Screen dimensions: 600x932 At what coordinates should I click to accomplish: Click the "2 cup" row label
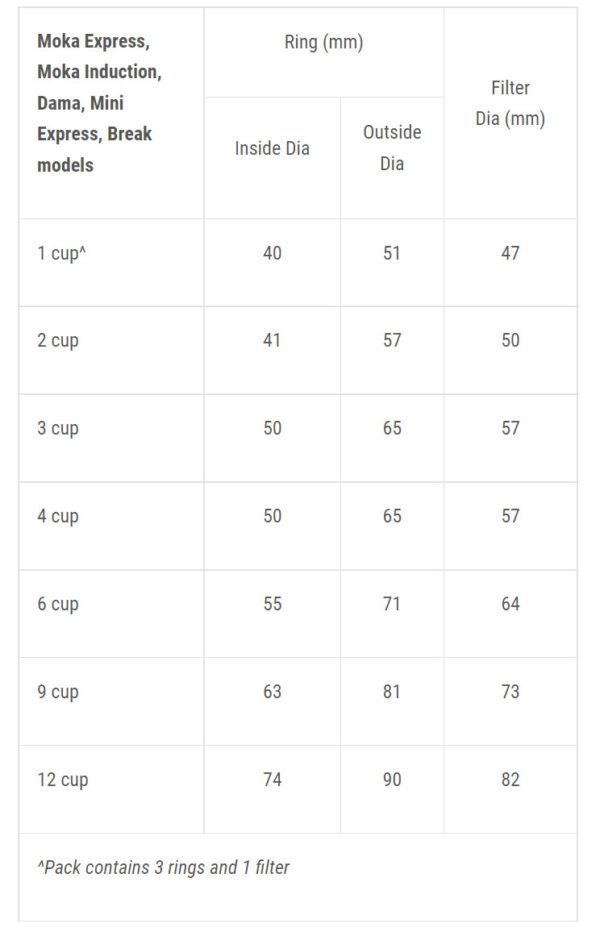[x=58, y=341]
